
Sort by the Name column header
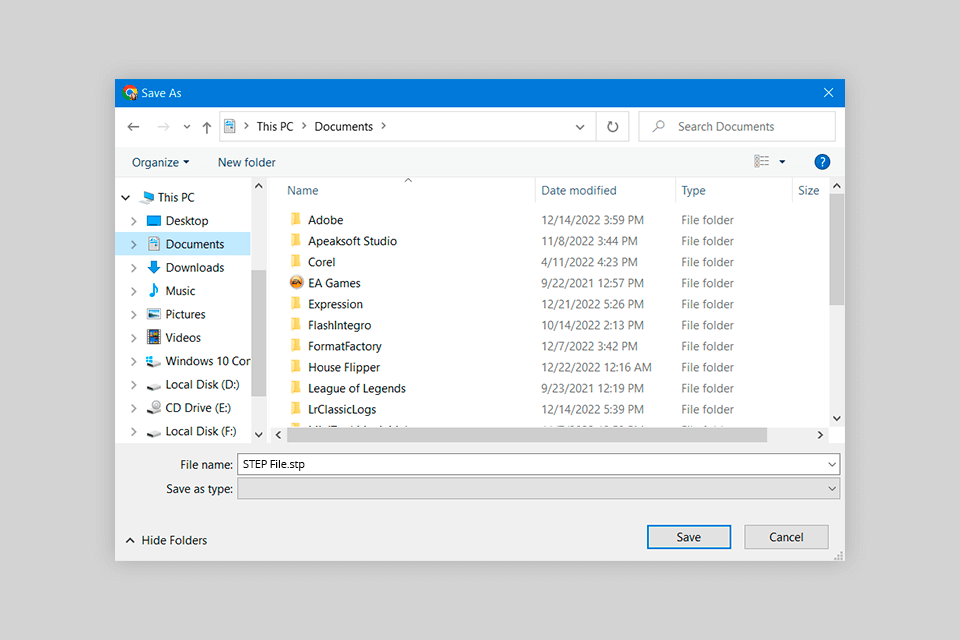[302, 190]
